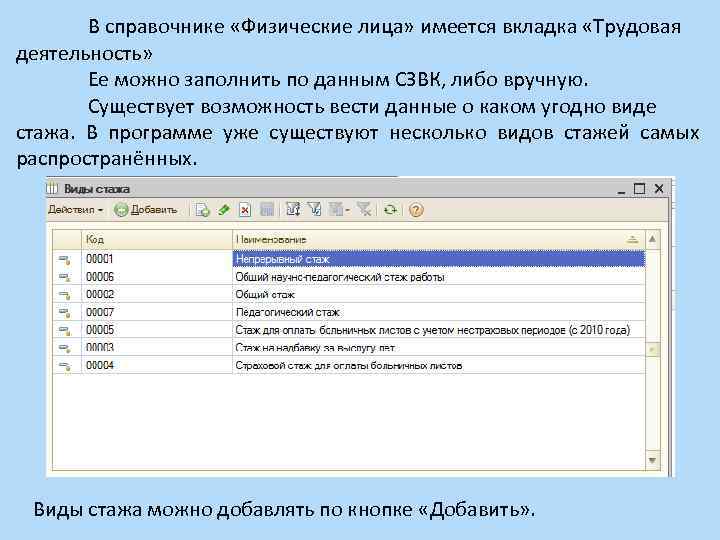Select Стаж для оплаты больничных листов с учетом entry
This screenshot has height=540, width=720.
pos(439,330)
